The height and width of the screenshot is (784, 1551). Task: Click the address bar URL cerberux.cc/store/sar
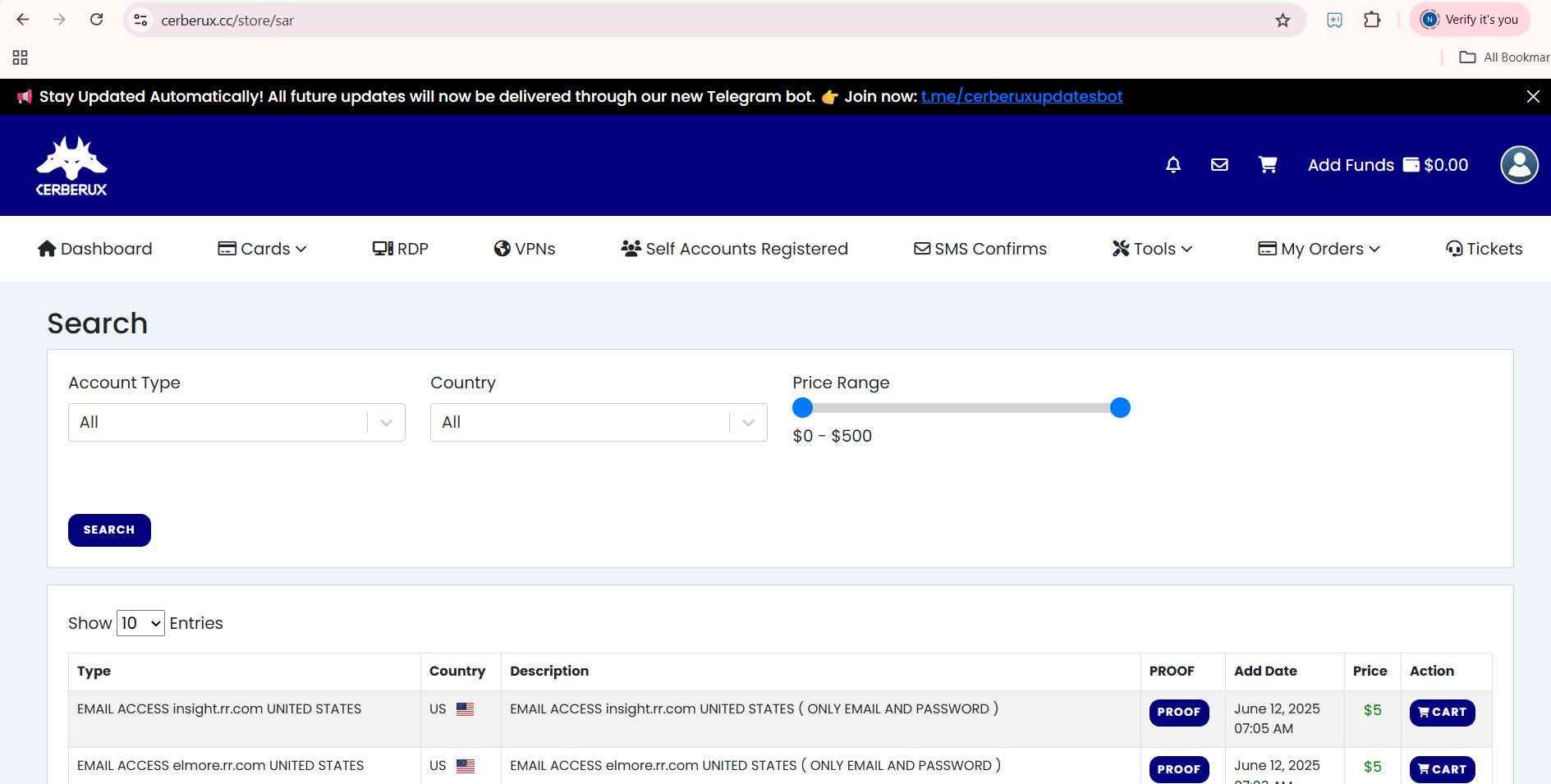[x=227, y=21]
